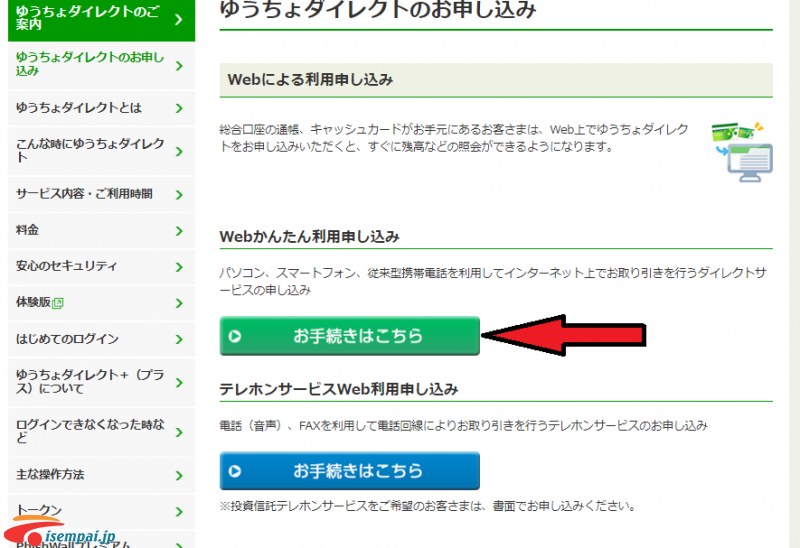Open ログインできなくなった時など link
Viewport: 800px width, 548px height.
(102, 432)
